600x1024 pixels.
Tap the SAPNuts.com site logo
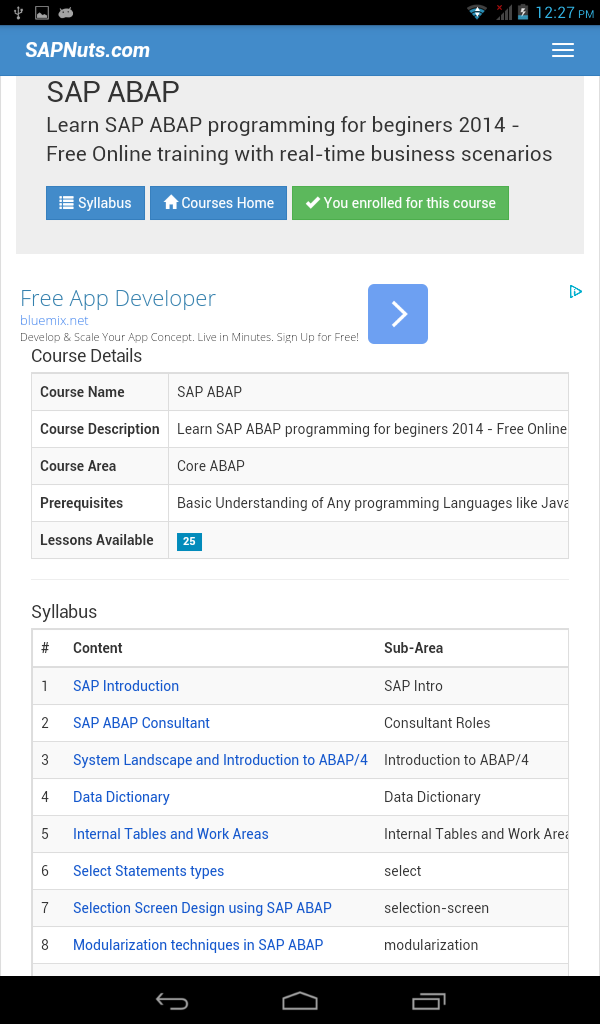[87, 50]
